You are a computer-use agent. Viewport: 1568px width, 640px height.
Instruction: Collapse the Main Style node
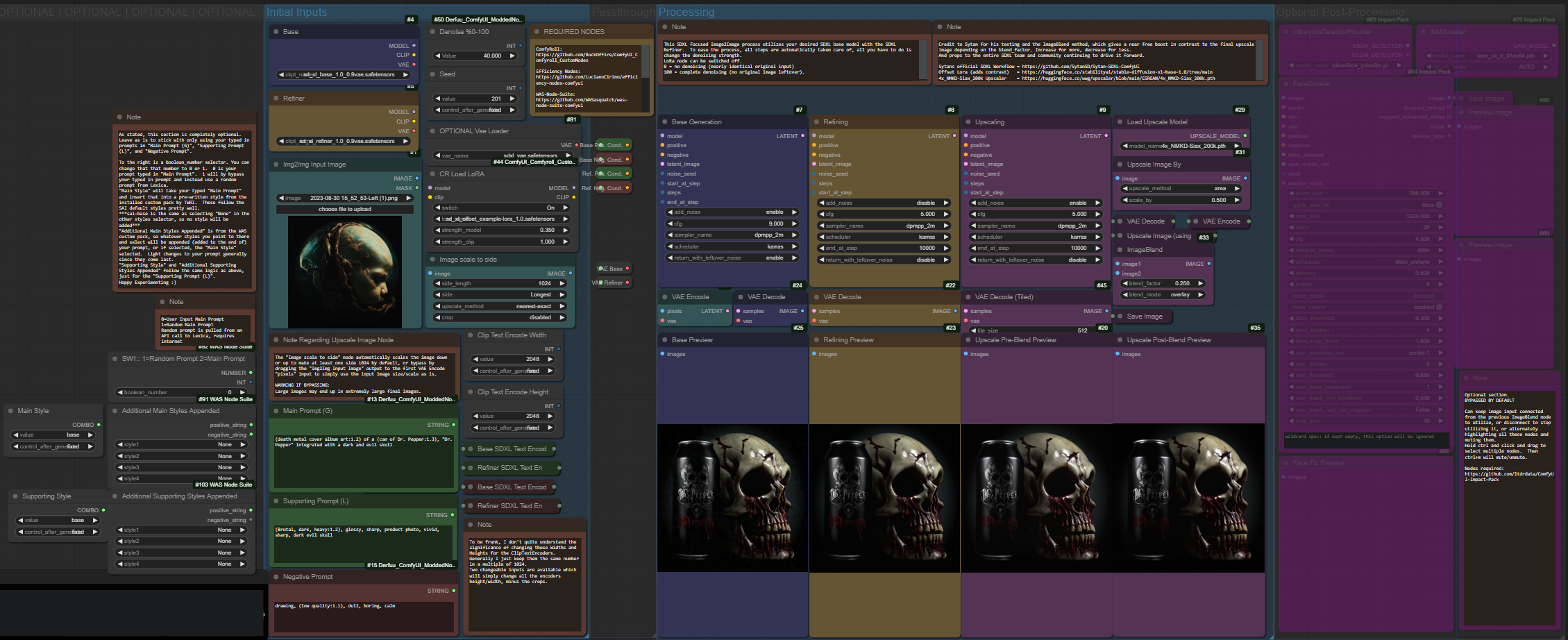click(x=10, y=411)
